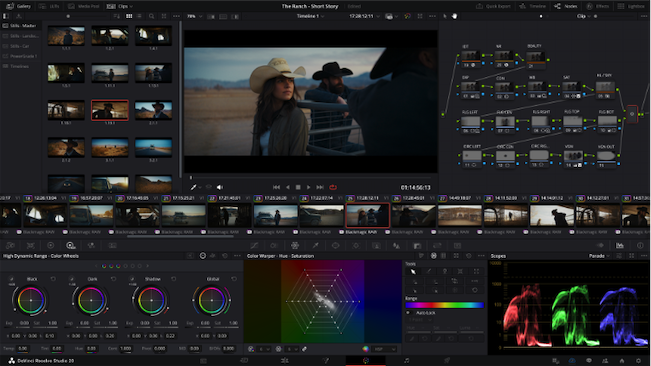Expand the Clips dropdown arrow

131,6
